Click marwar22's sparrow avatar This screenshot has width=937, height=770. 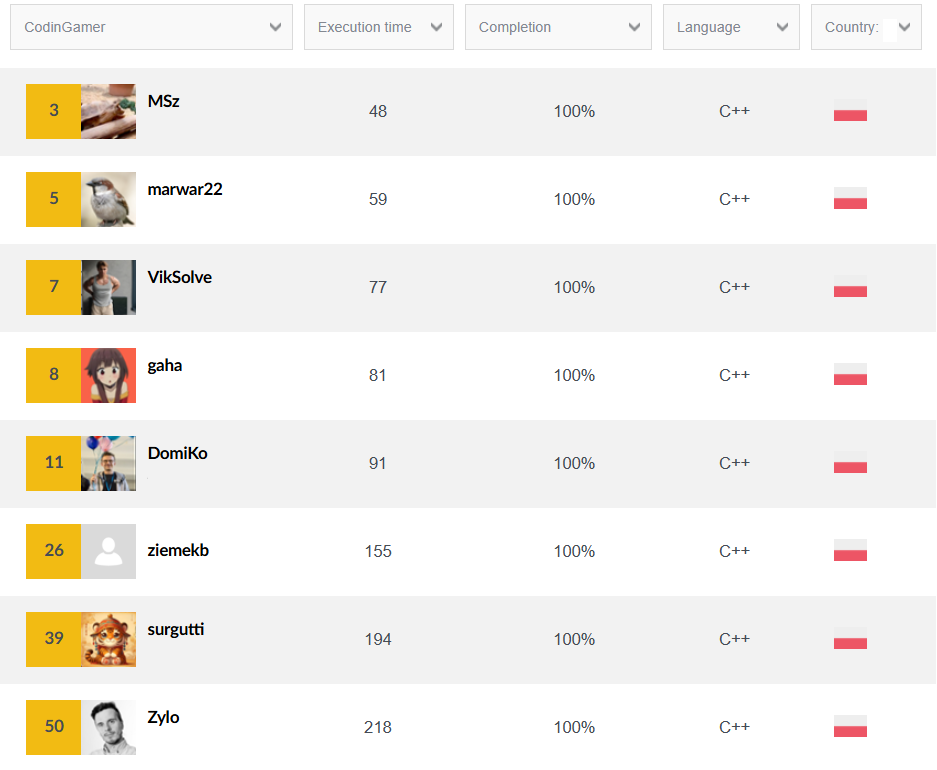coord(108,200)
